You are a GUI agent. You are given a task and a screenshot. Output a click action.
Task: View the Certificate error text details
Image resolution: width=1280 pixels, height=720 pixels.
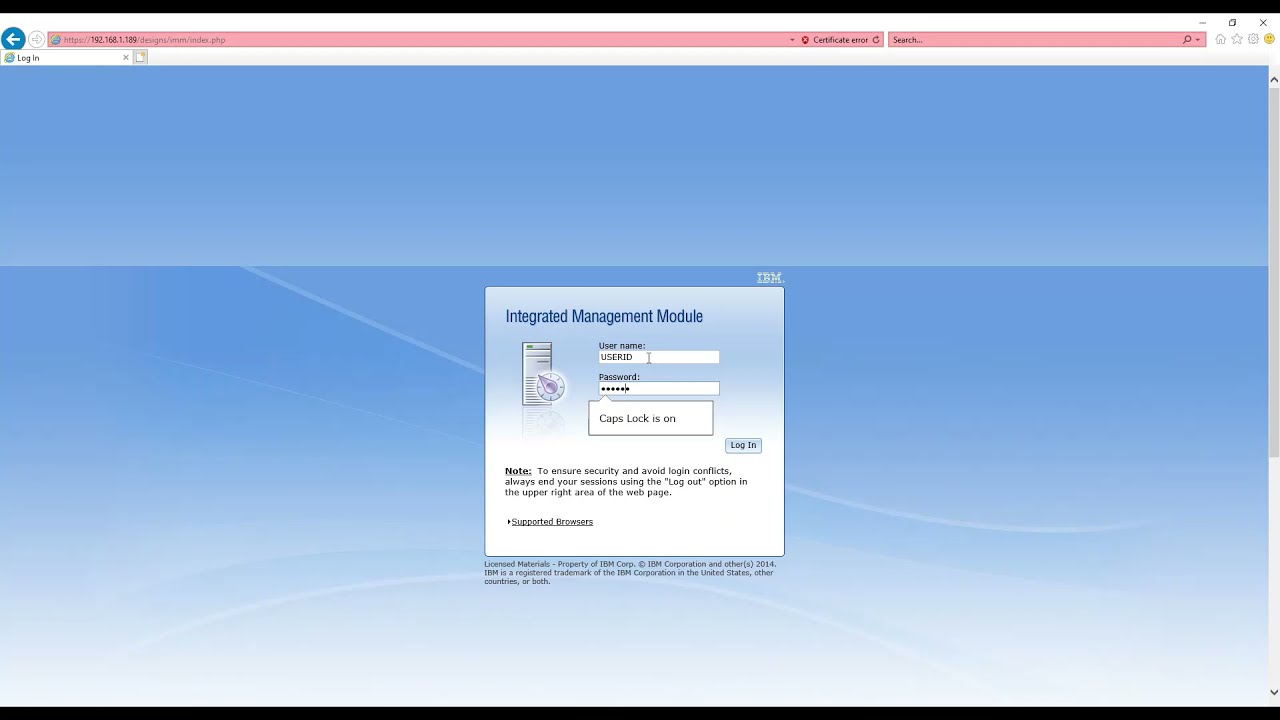[x=840, y=40]
